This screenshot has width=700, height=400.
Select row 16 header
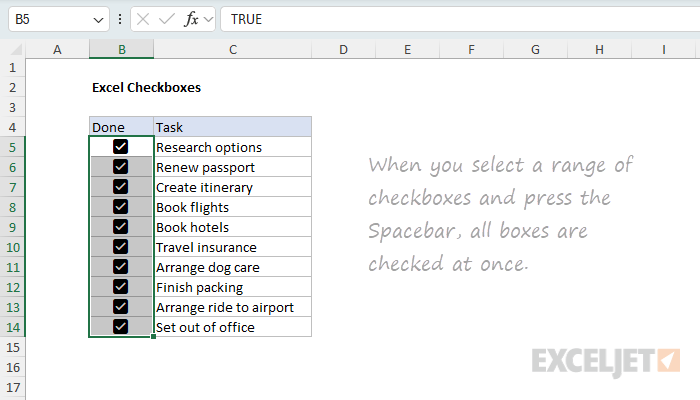coord(12,367)
